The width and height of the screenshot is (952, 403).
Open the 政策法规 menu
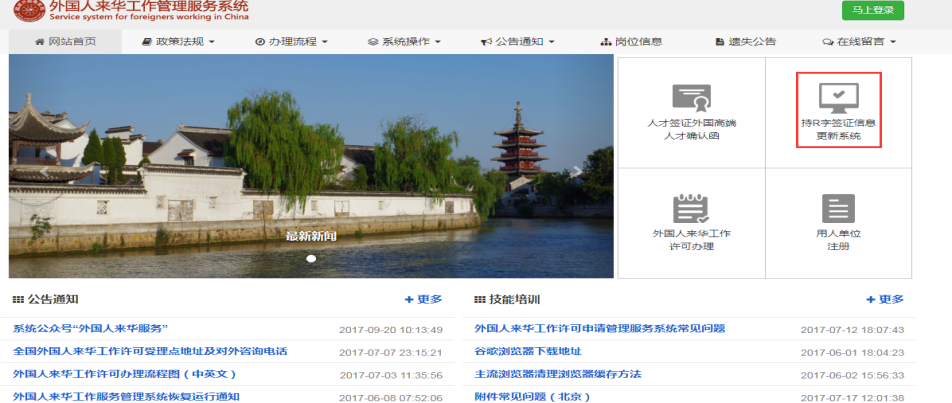point(178,42)
